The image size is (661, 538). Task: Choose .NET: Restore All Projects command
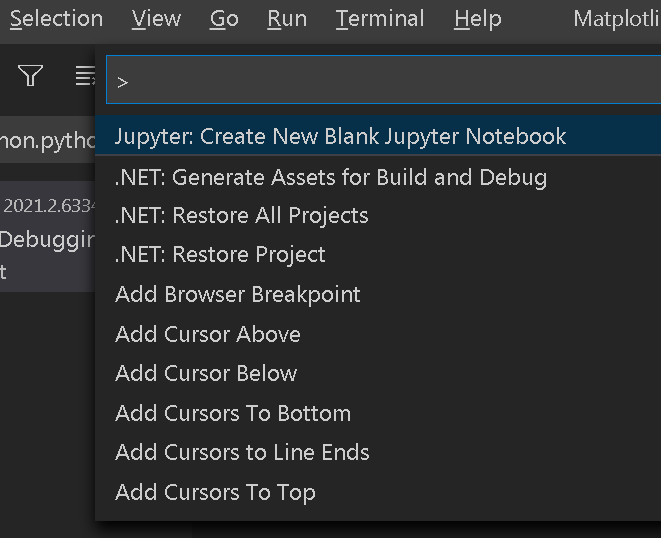click(378, 215)
